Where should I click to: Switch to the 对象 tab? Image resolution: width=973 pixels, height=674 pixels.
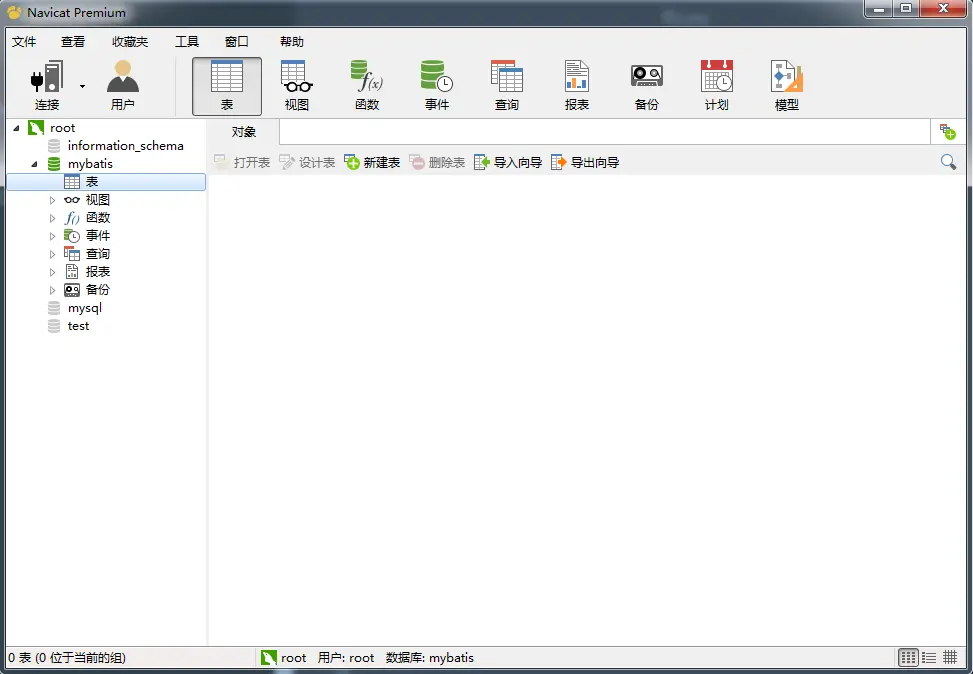coord(243,132)
